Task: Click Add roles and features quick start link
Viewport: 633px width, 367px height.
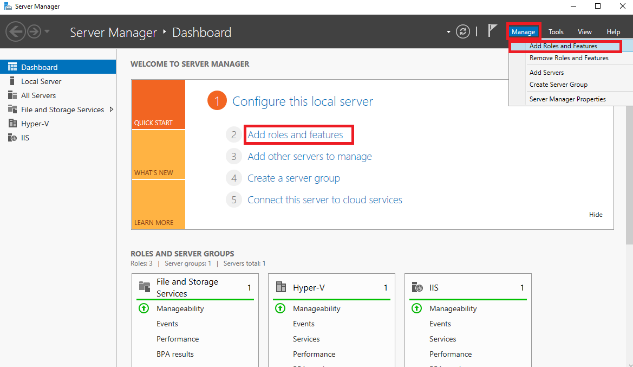Action: (x=295, y=134)
